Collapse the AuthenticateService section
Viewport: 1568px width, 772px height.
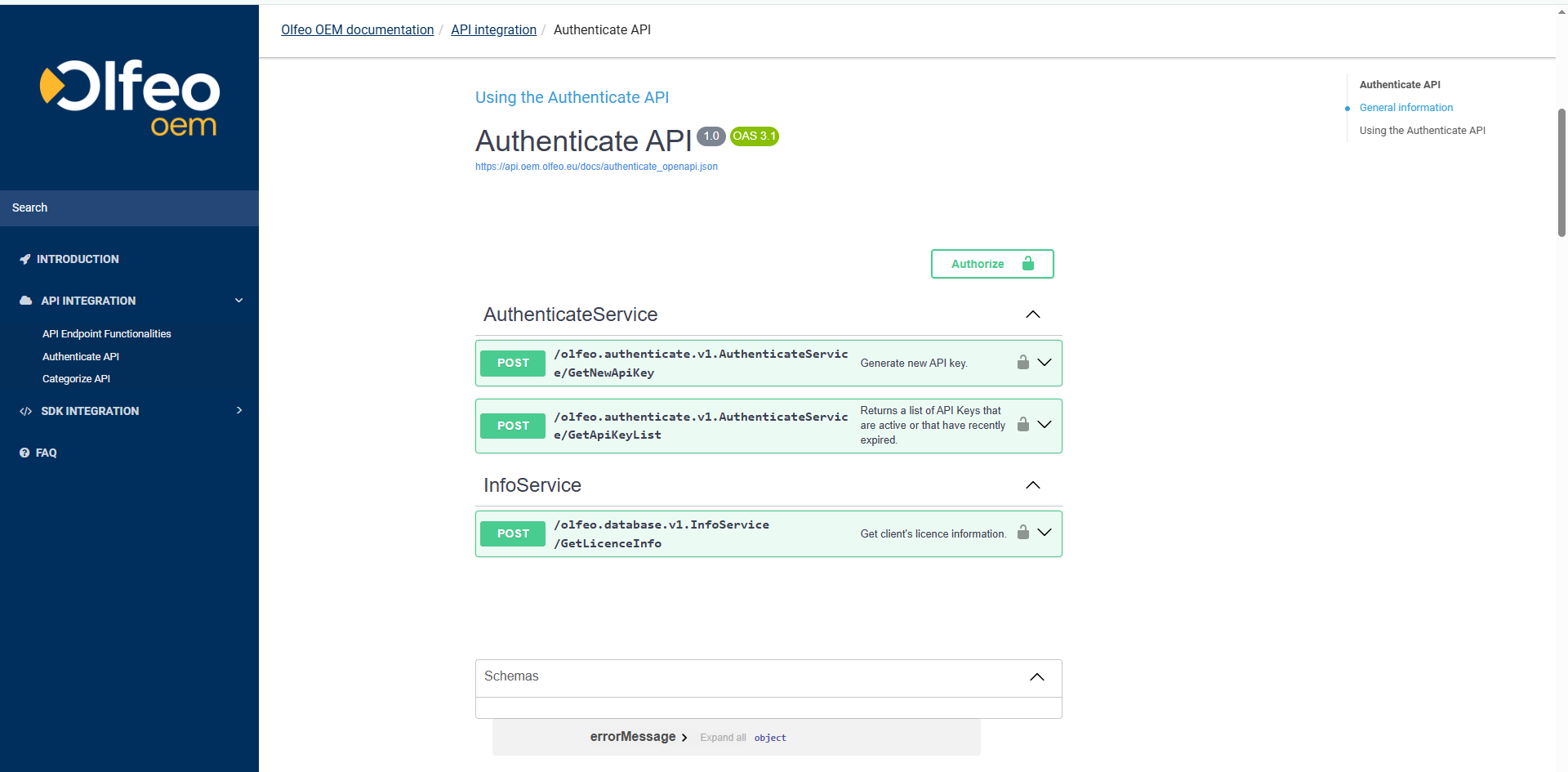tap(1033, 315)
